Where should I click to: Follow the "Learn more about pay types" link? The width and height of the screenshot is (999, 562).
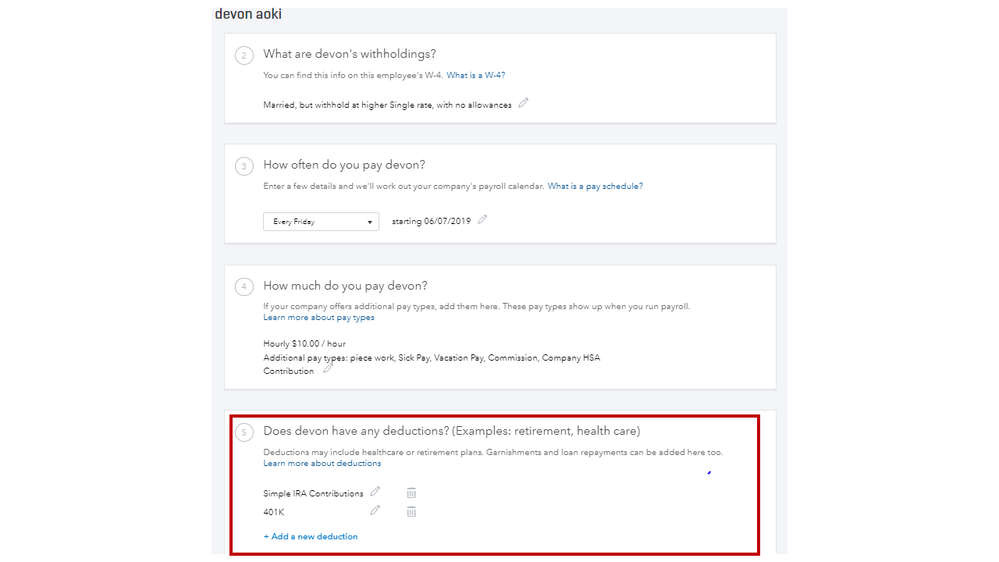[318, 318]
